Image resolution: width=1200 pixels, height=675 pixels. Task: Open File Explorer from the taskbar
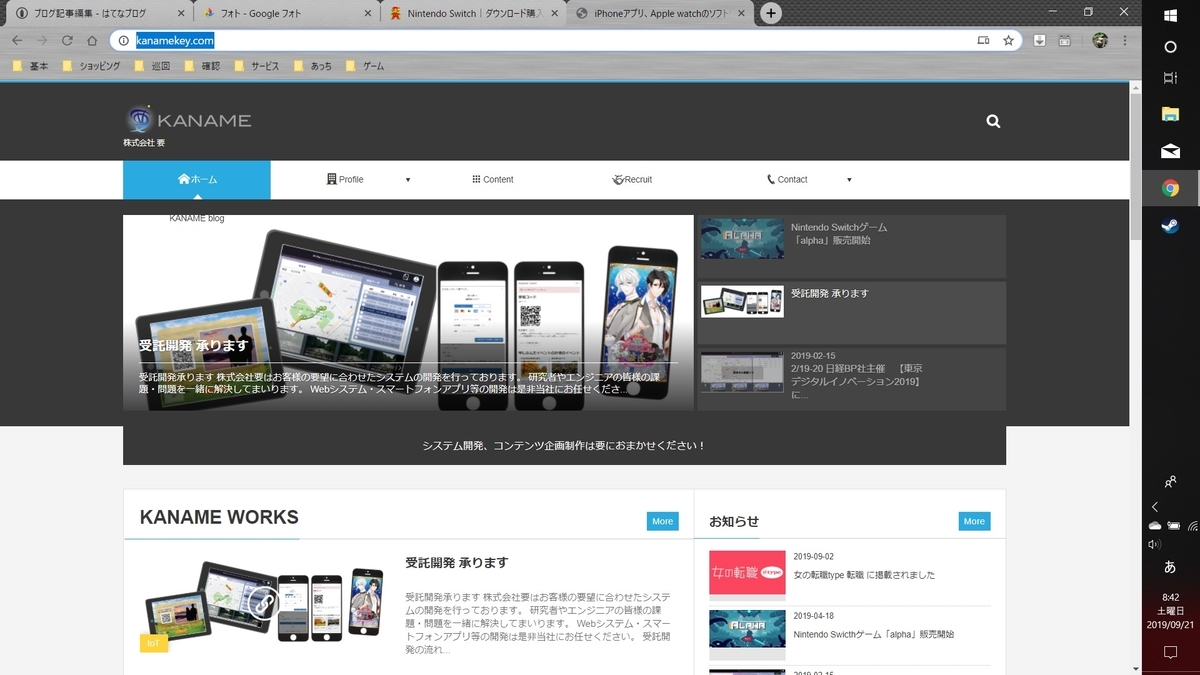[1170, 114]
